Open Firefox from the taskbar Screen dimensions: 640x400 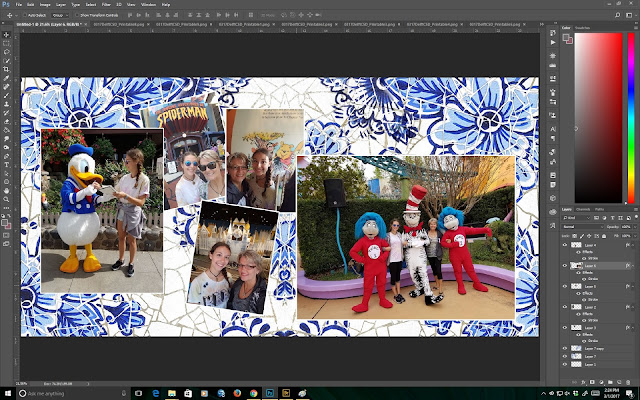pos(237,393)
